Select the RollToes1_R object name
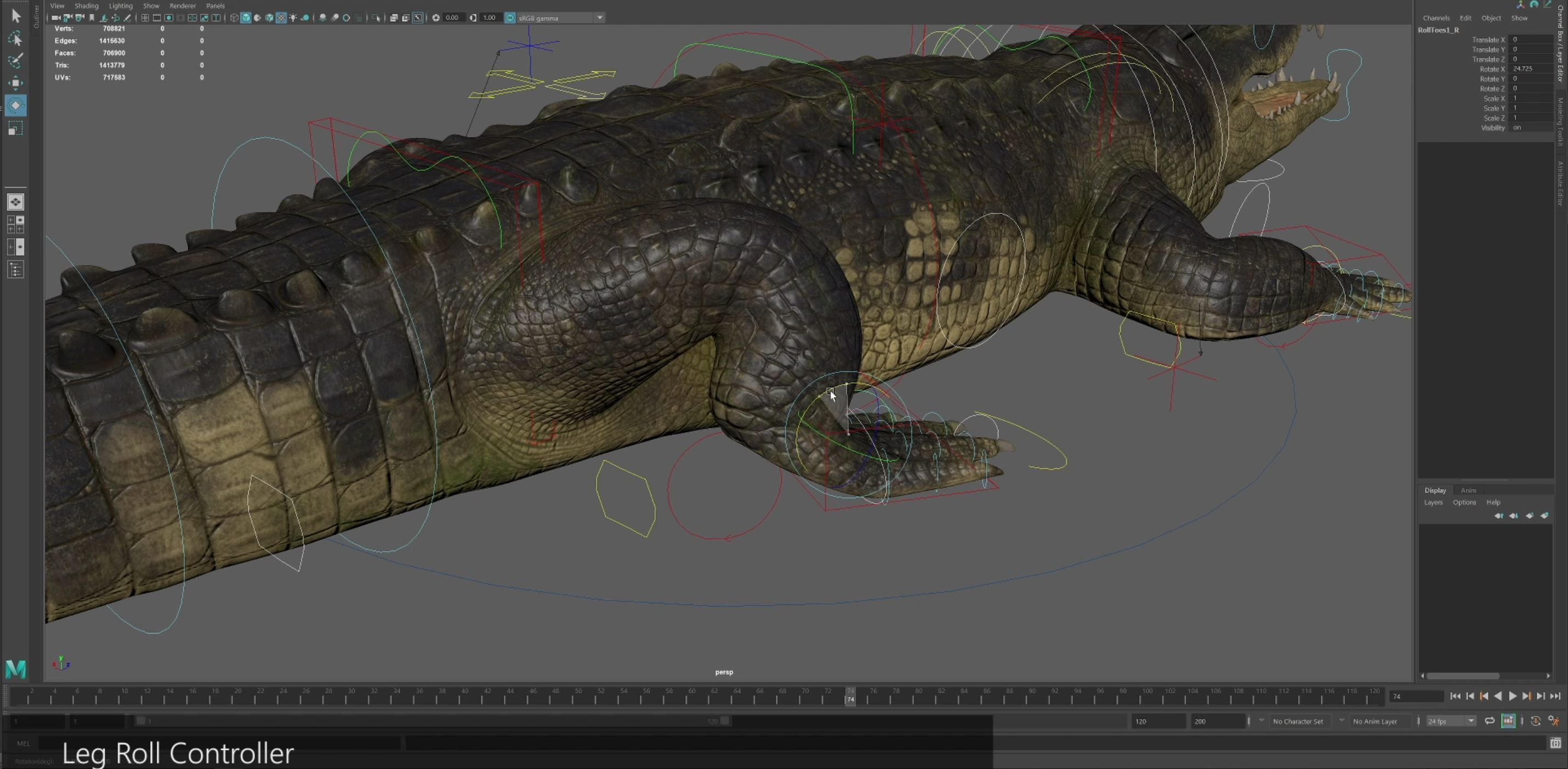Image resolution: width=1568 pixels, height=769 pixels. tap(1439, 30)
